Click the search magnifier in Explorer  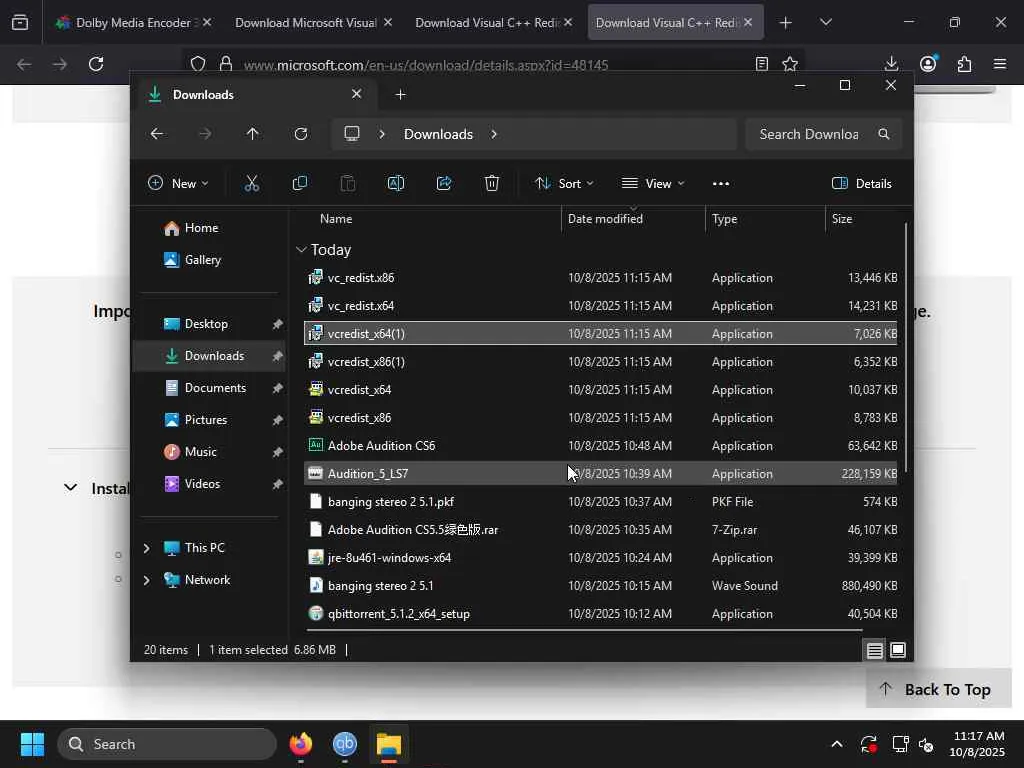tap(884, 134)
